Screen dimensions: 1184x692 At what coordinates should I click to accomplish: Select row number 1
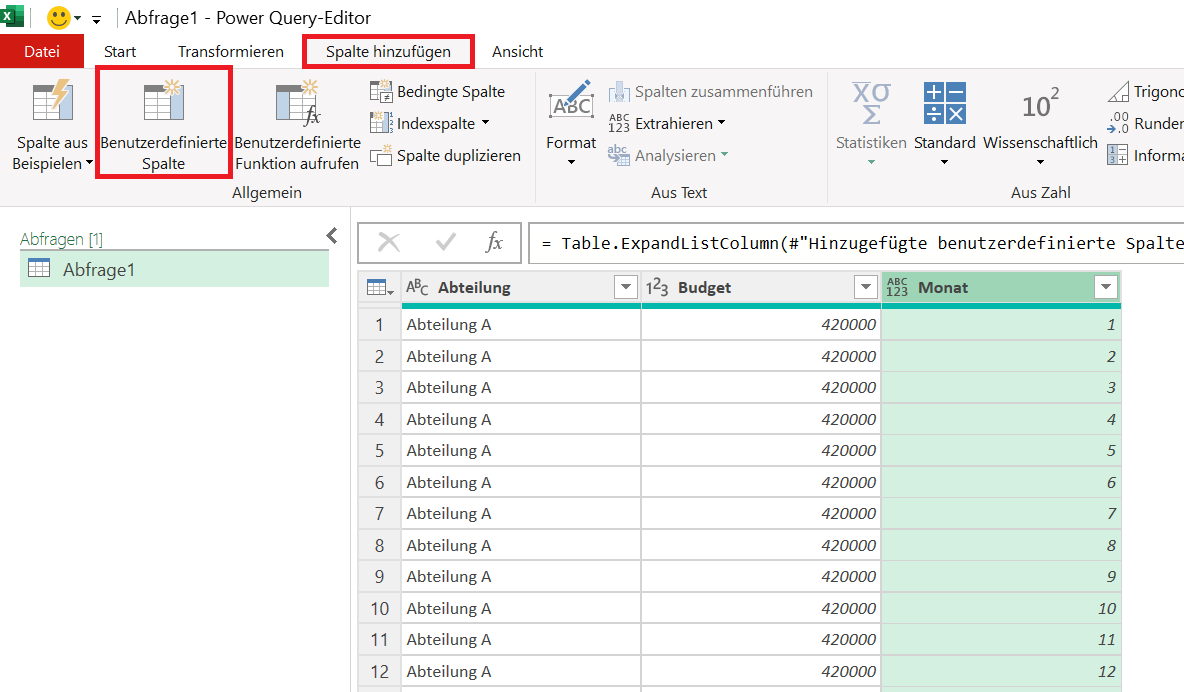click(x=380, y=325)
